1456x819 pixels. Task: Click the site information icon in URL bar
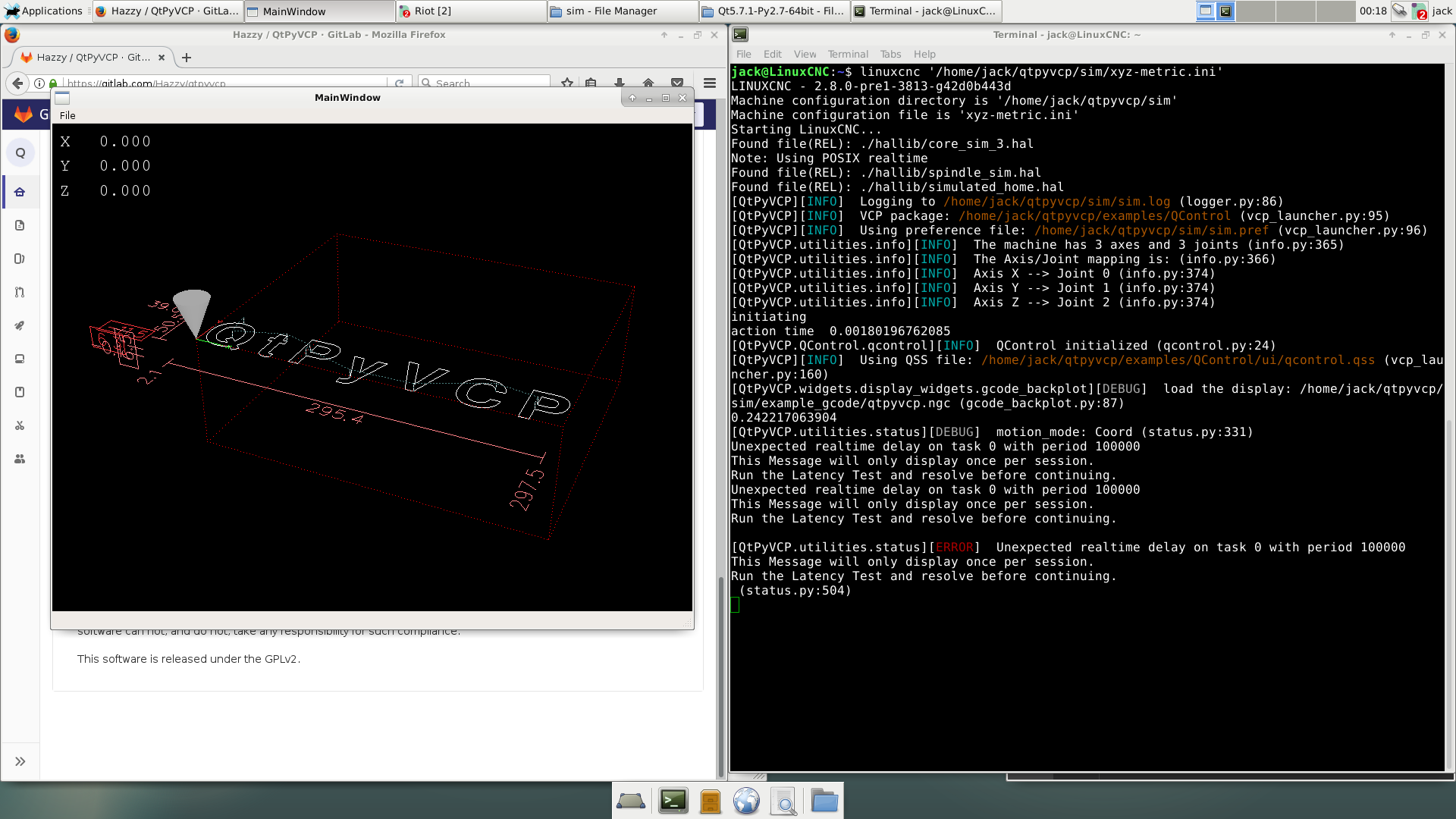click(x=39, y=83)
